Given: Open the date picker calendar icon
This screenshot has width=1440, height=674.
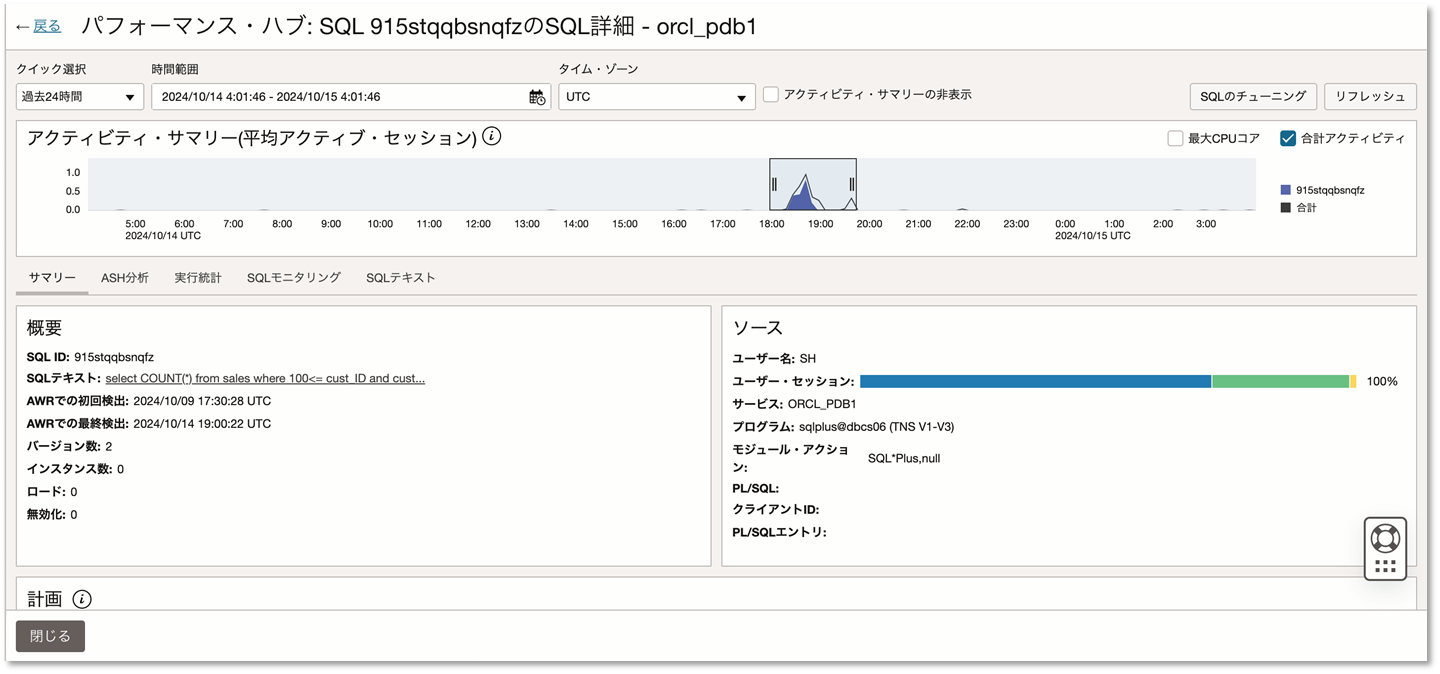Looking at the screenshot, I should [535, 97].
